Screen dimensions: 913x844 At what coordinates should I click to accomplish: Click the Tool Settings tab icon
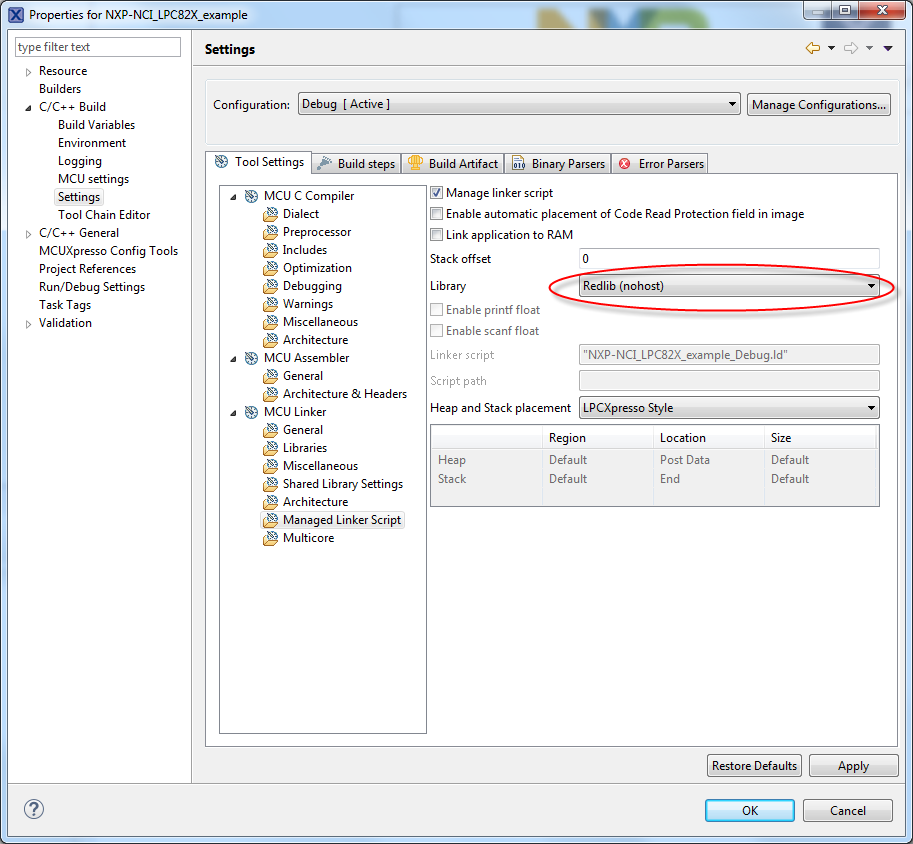pyautogui.click(x=221, y=162)
